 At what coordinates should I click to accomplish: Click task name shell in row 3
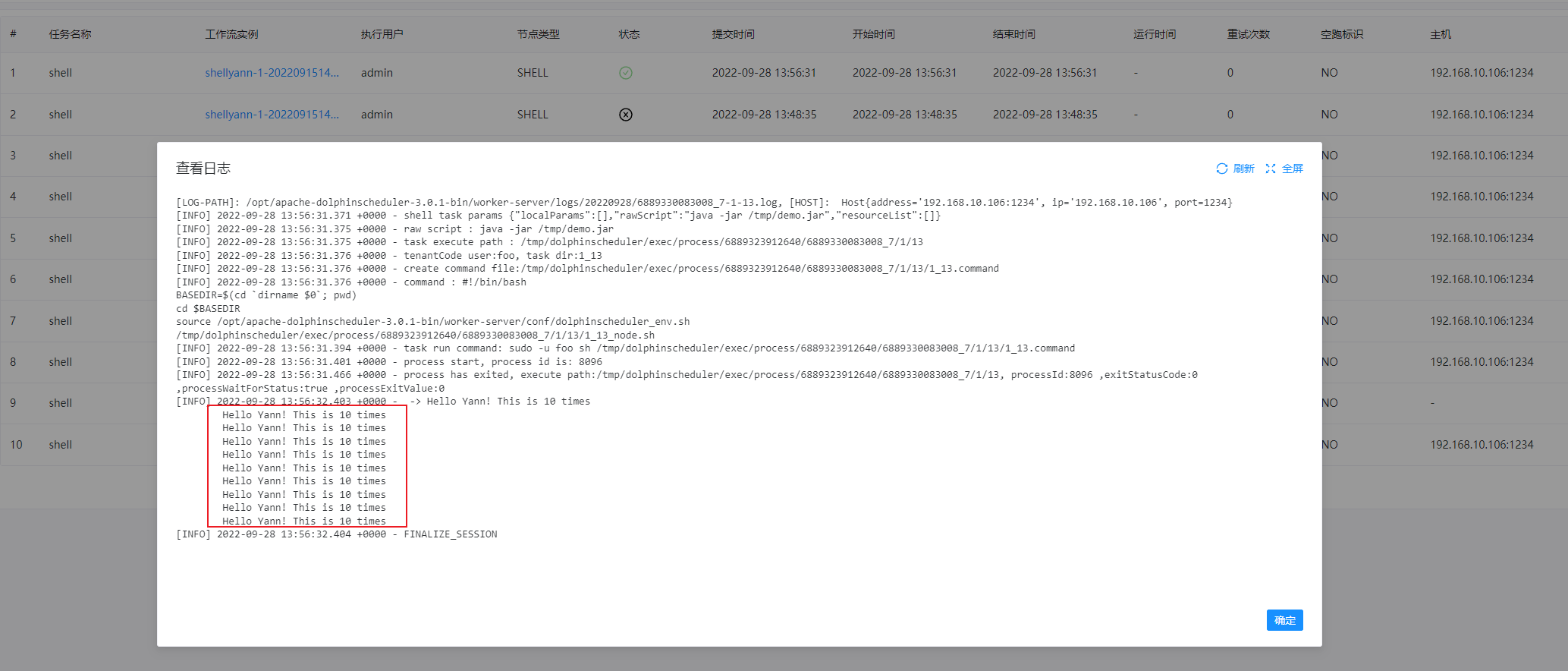click(61, 156)
